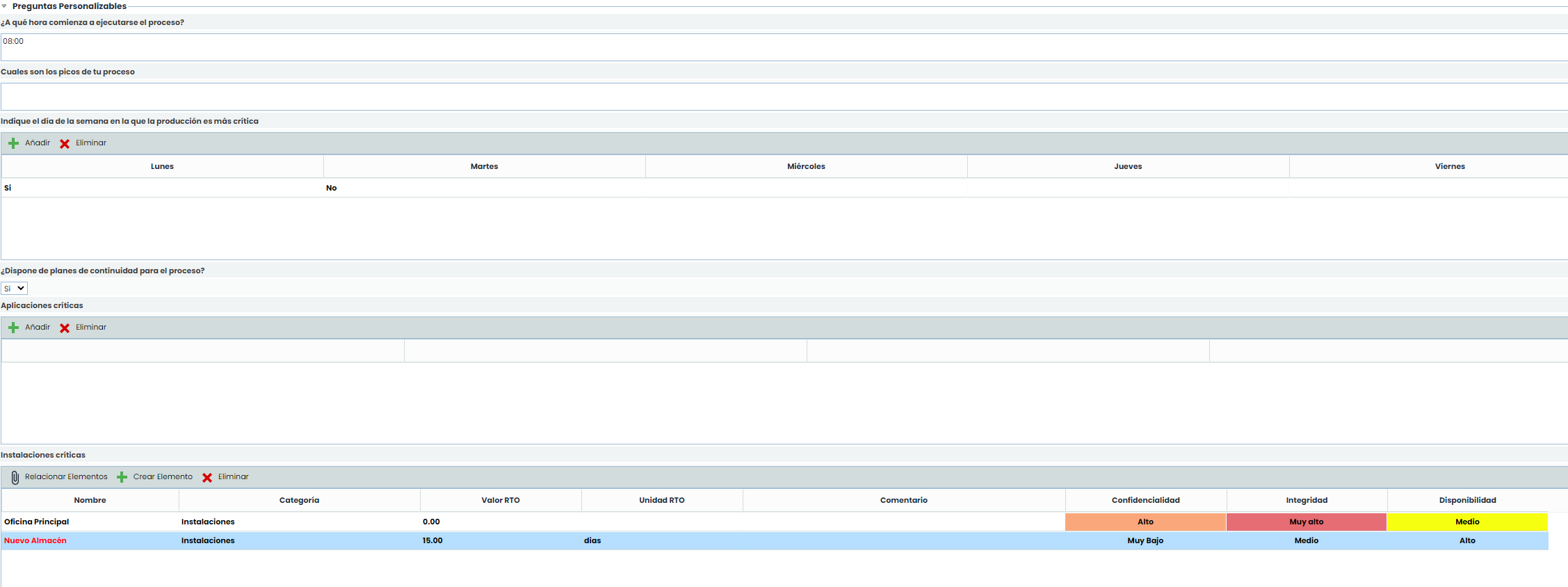Click the green plus icon under Aplicaciones críticas
The image size is (1568, 587).
[x=13, y=328]
